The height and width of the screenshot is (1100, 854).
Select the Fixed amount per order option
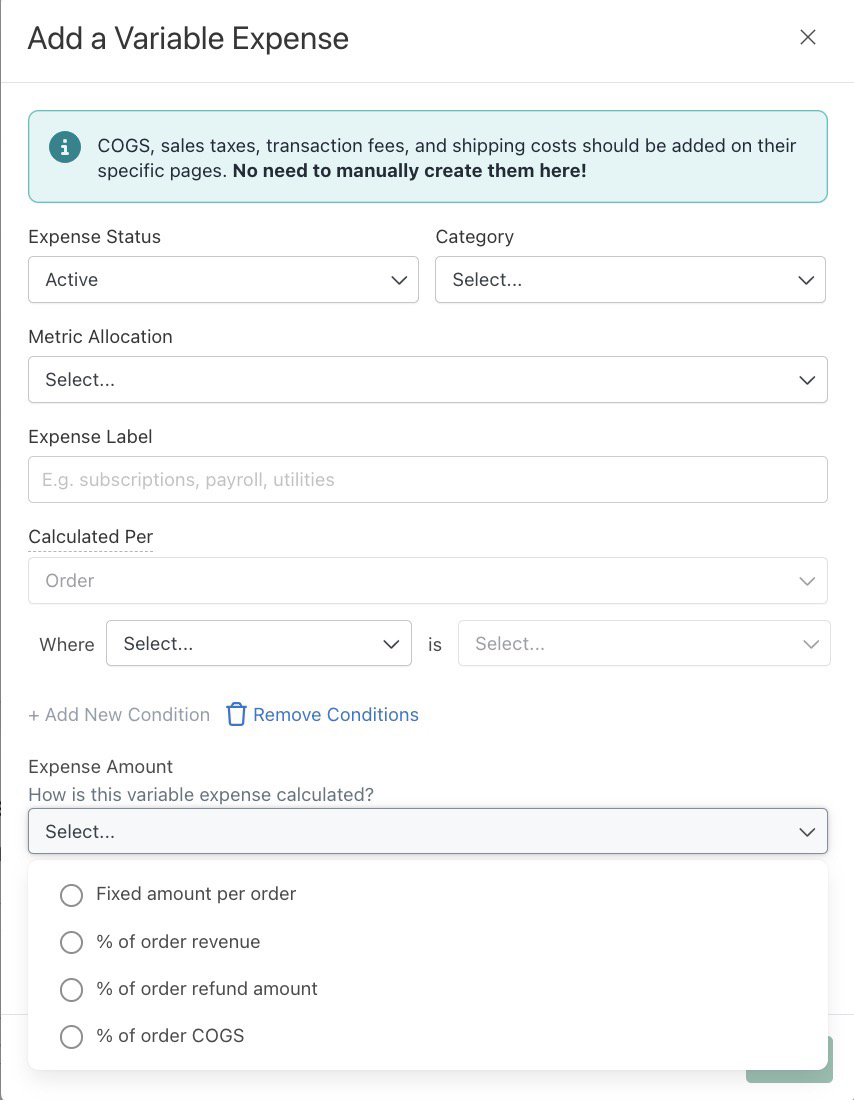tap(178, 894)
